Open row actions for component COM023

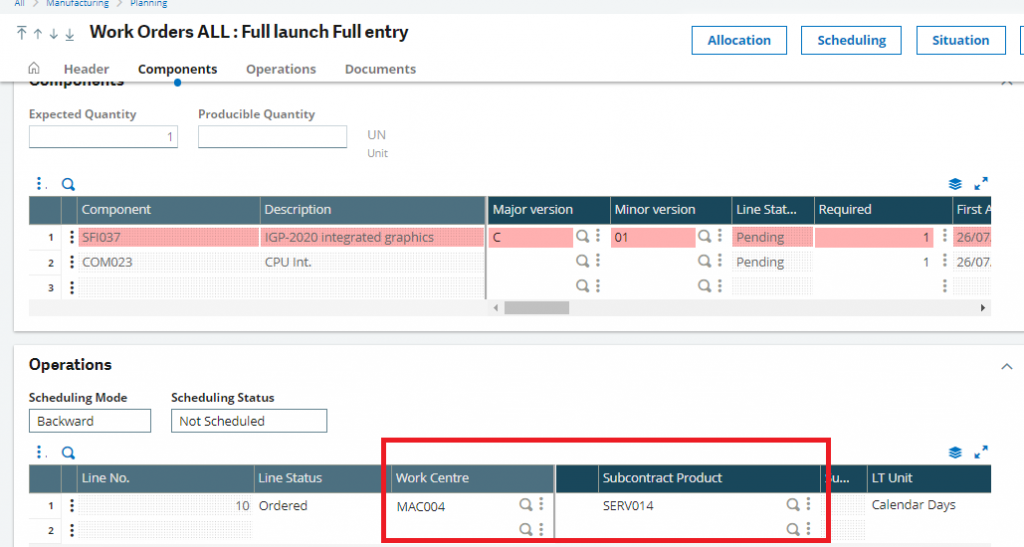(x=72, y=262)
